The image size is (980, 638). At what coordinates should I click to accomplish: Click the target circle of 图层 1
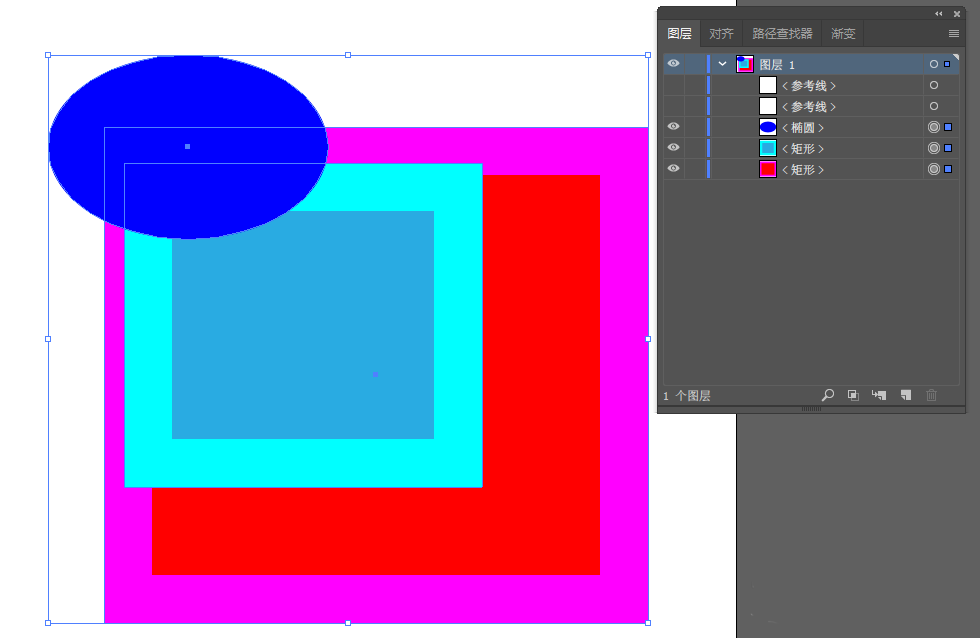934,64
